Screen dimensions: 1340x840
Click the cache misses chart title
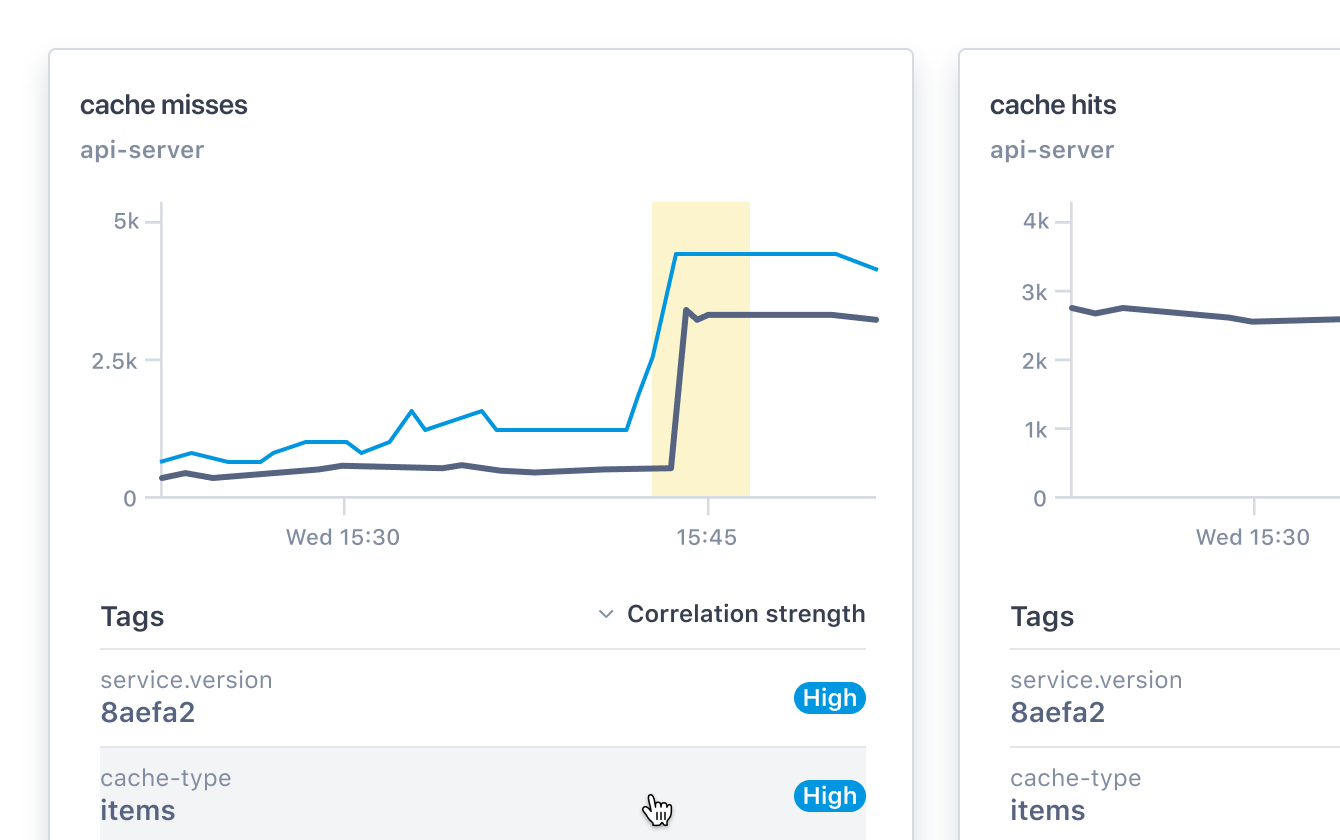[164, 105]
